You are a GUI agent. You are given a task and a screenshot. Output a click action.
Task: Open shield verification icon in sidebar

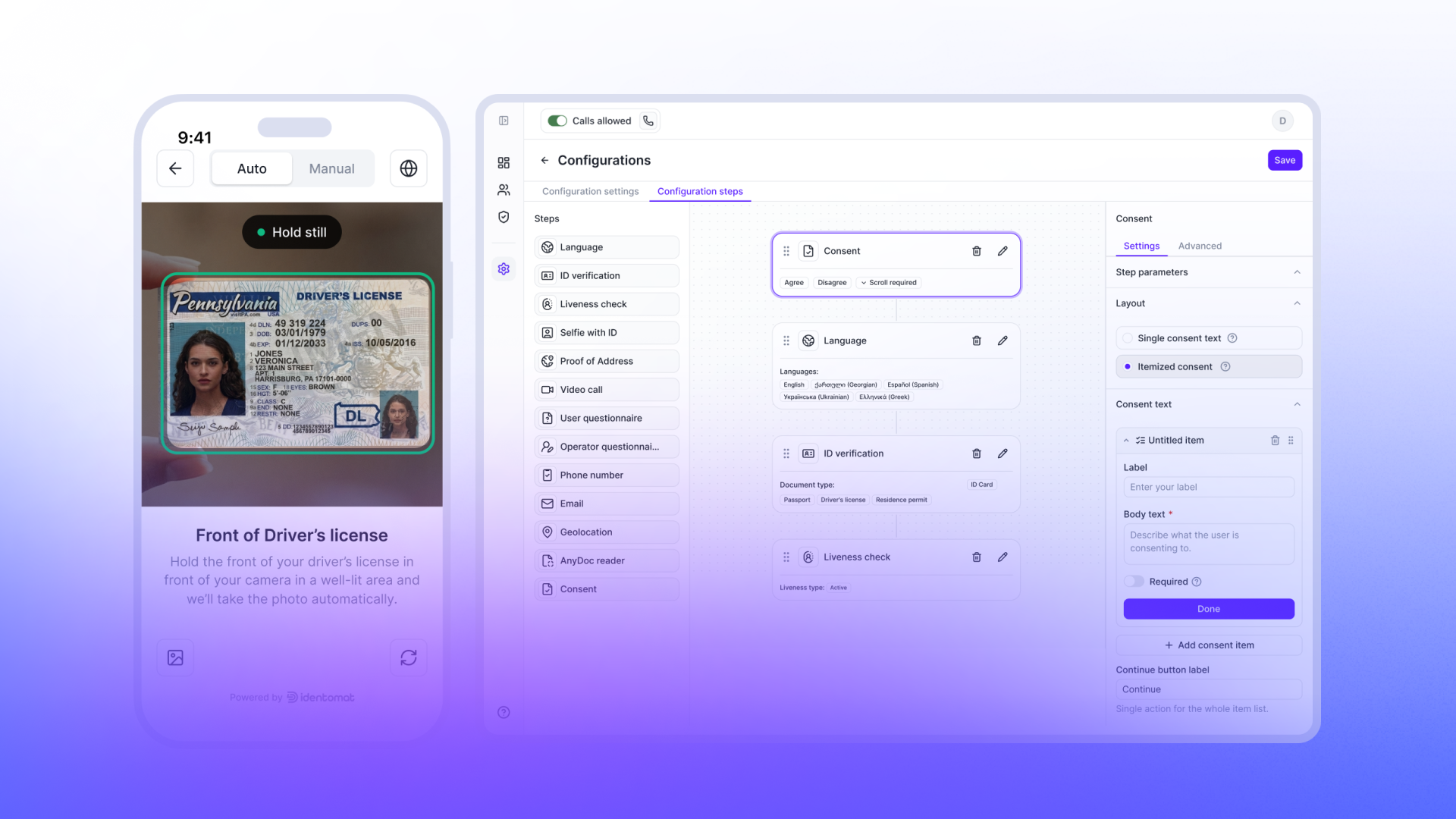[504, 217]
